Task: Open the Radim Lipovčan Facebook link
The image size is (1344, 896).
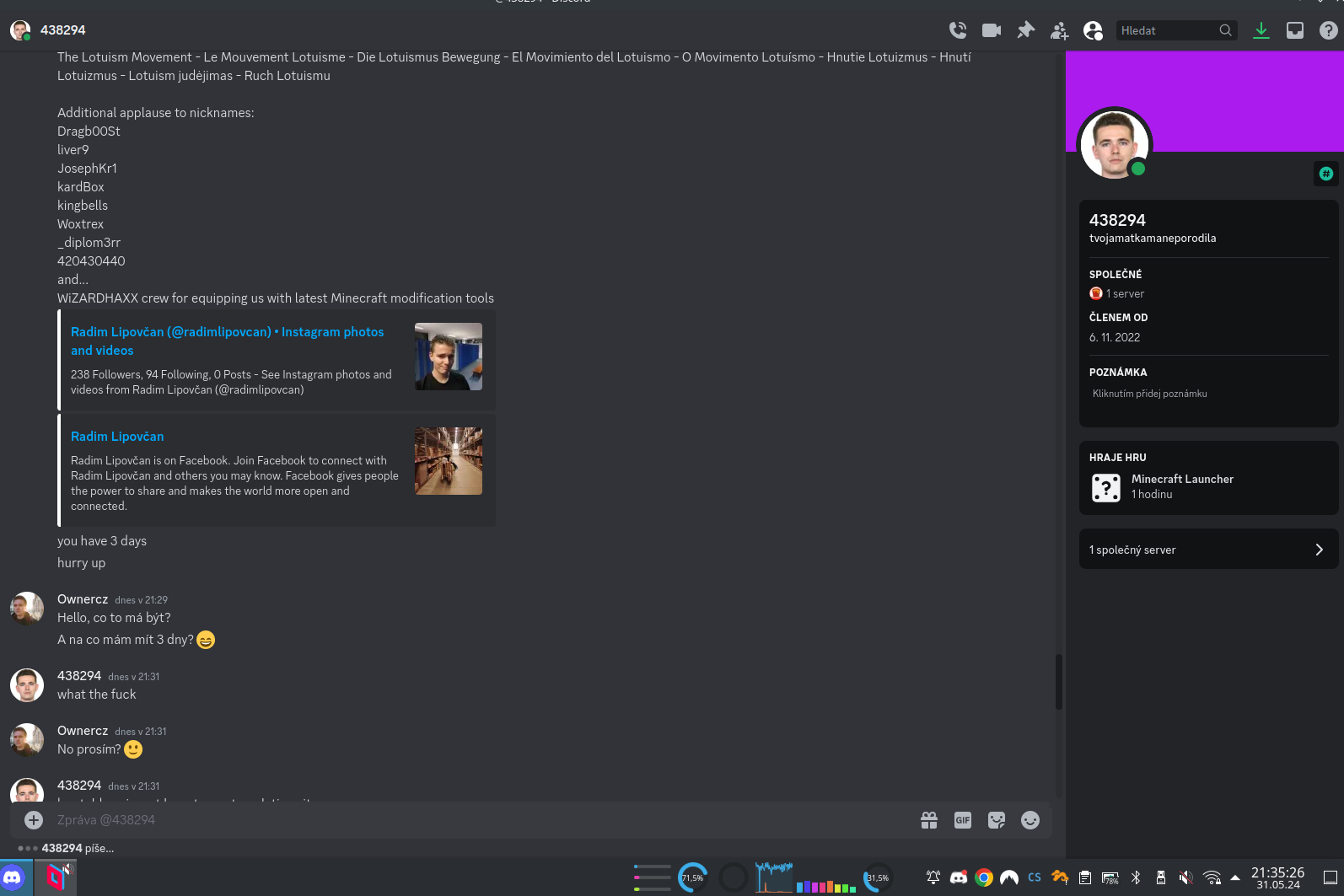Action: (117, 437)
